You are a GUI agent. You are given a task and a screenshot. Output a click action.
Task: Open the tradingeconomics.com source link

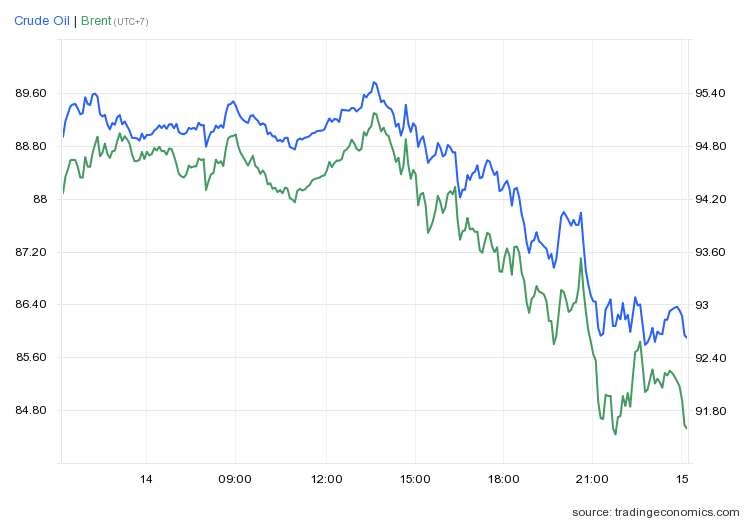[656, 512]
